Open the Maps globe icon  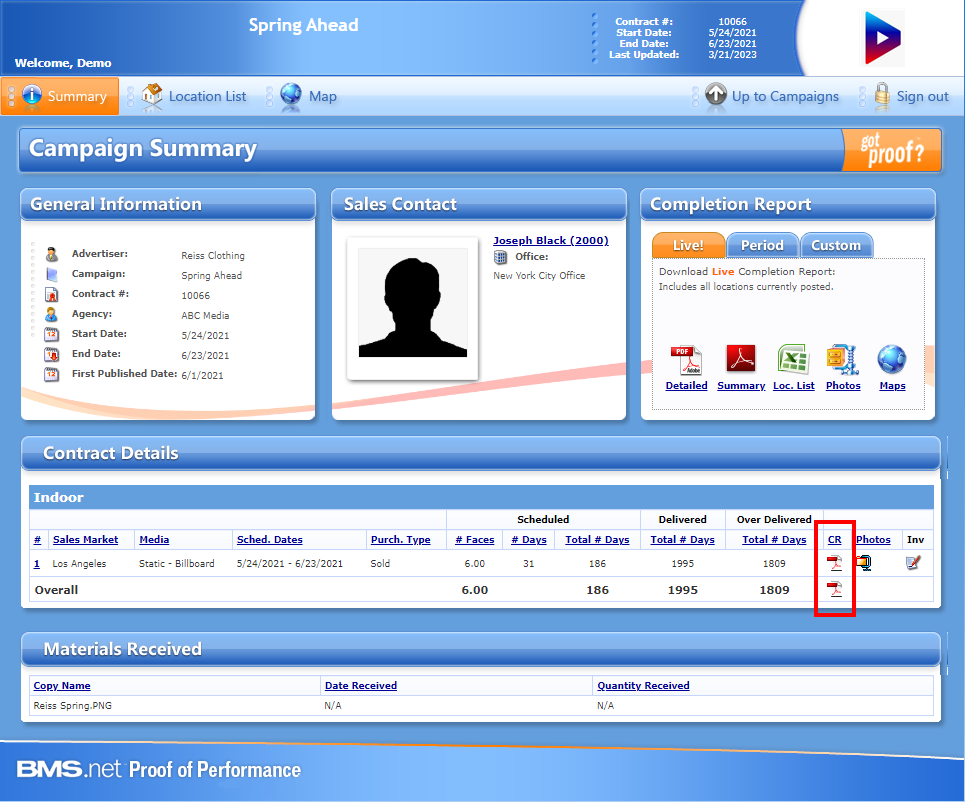[x=892, y=361]
